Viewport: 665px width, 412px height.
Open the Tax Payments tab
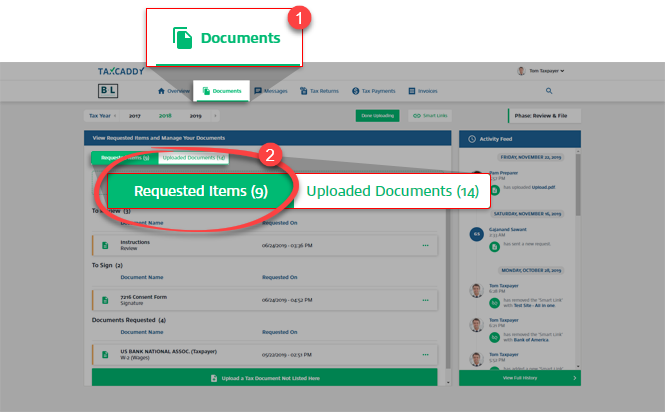pos(374,91)
